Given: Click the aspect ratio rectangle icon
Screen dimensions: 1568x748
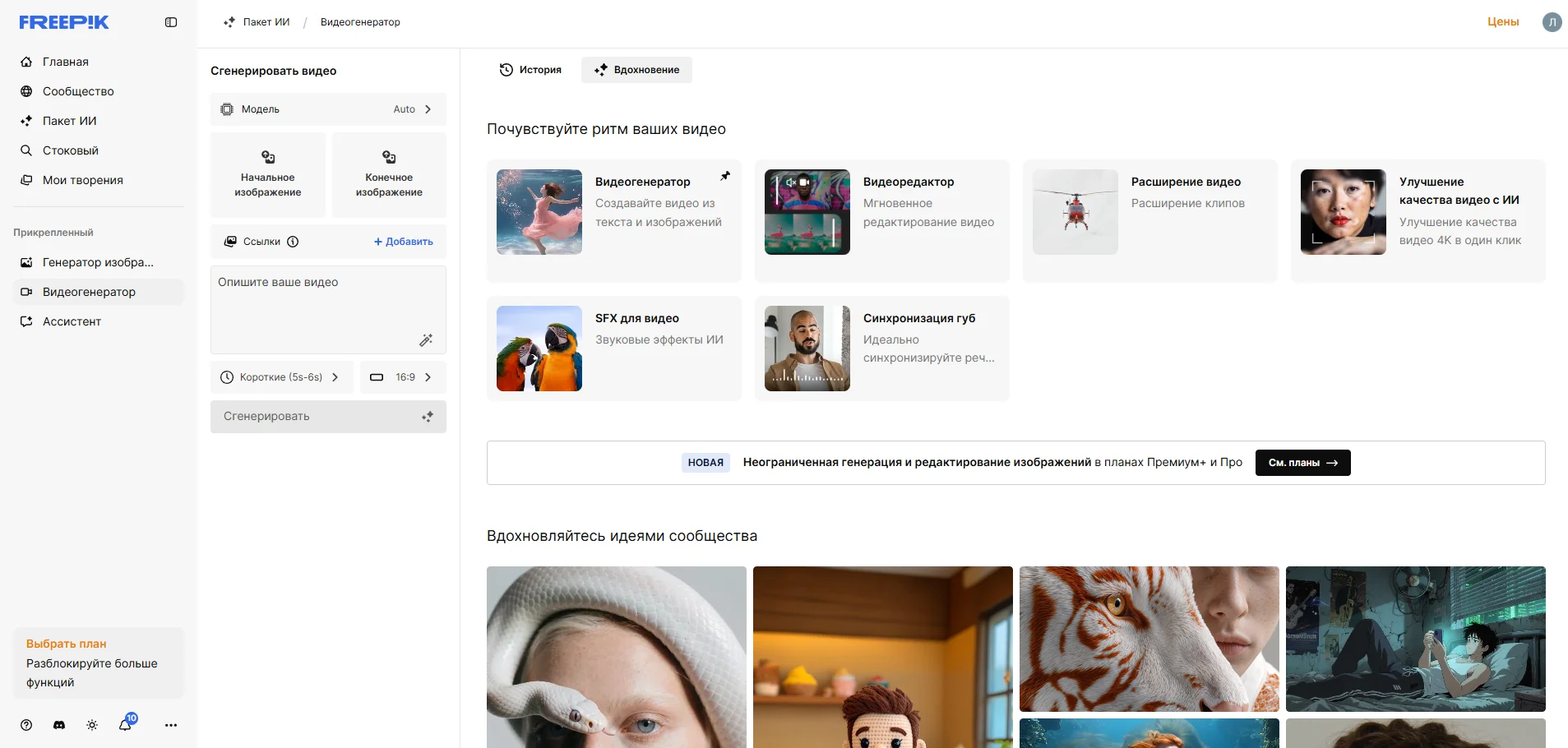Looking at the screenshot, I should click(377, 377).
